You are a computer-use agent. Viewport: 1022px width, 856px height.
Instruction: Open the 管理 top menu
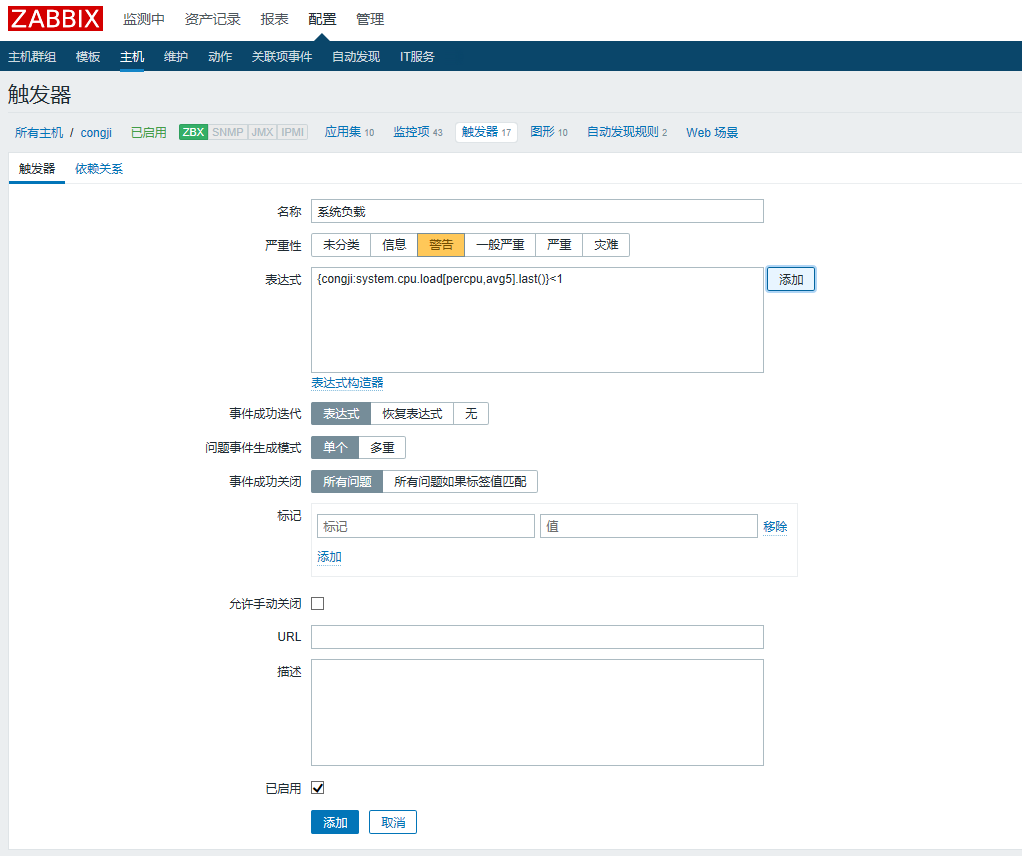370,20
